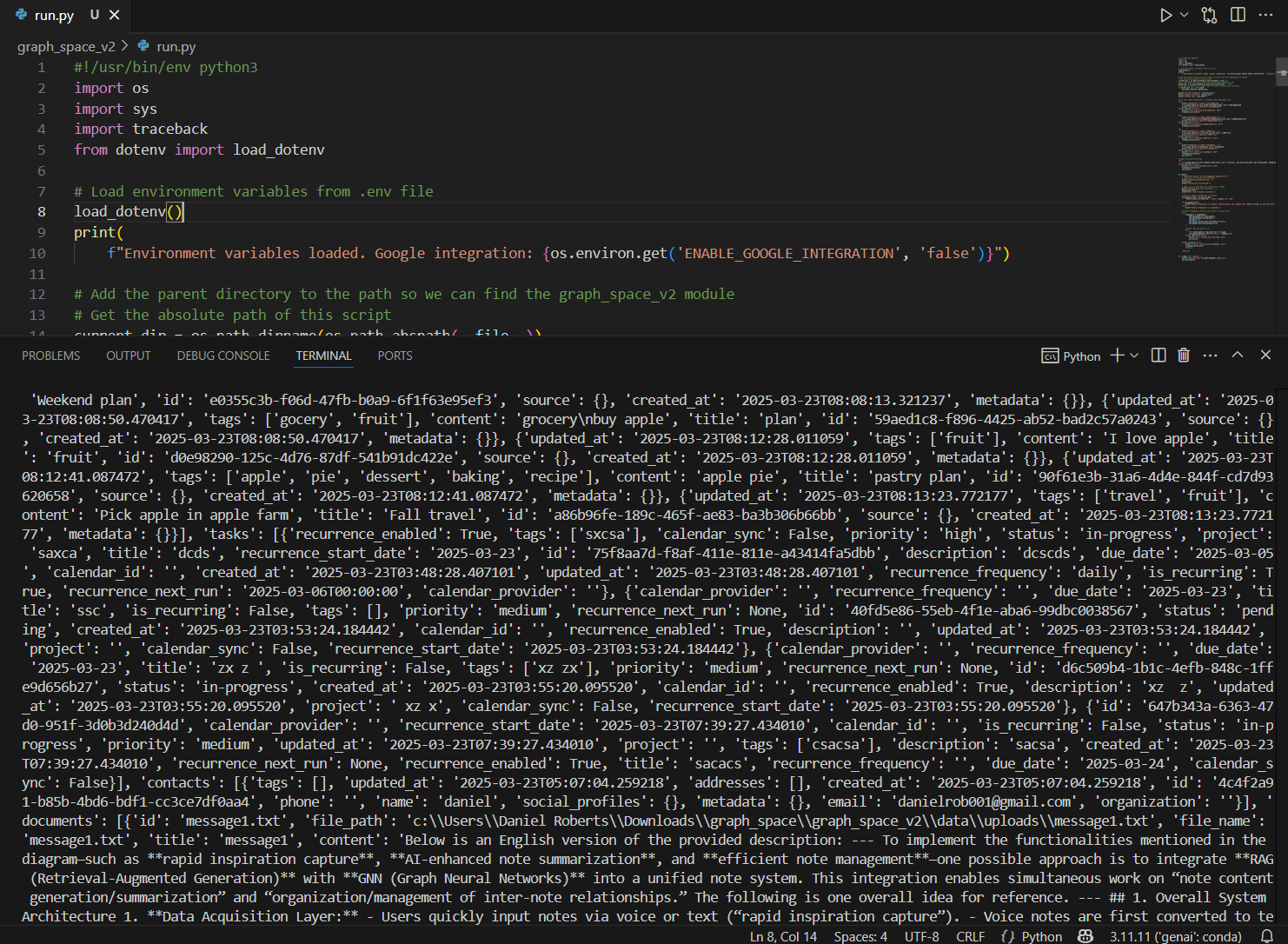Open graph_space_v2 breadcrumb folder
Screen dimensions: 1288x944
(66, 46)
